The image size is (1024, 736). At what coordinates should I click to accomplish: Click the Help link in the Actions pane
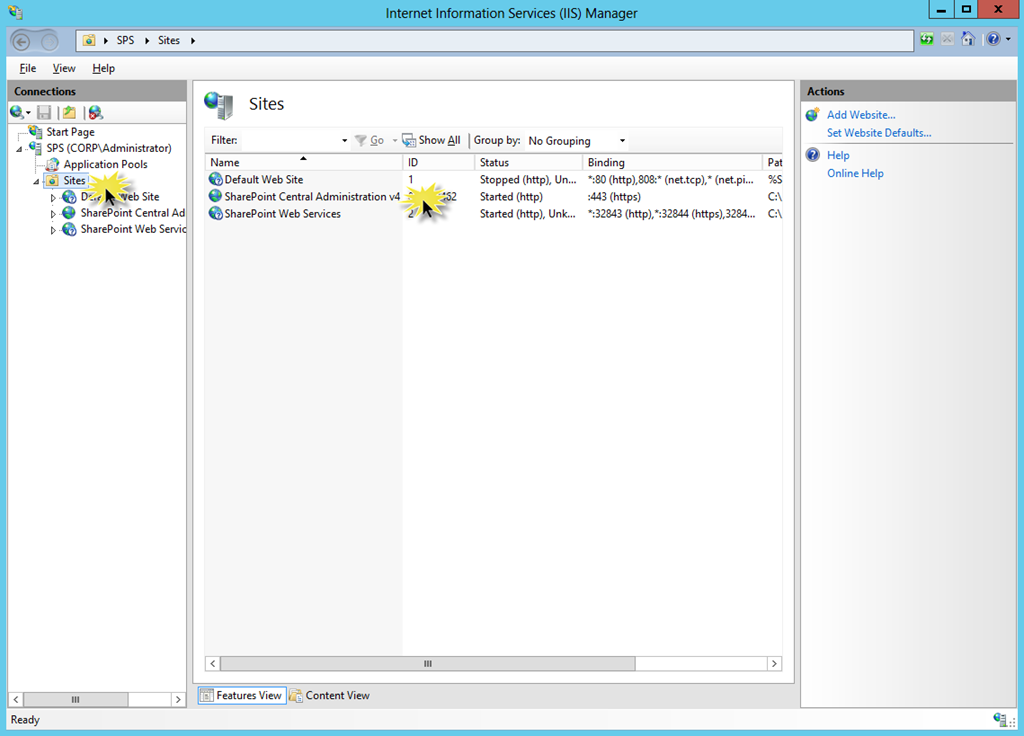coord(838,155)
